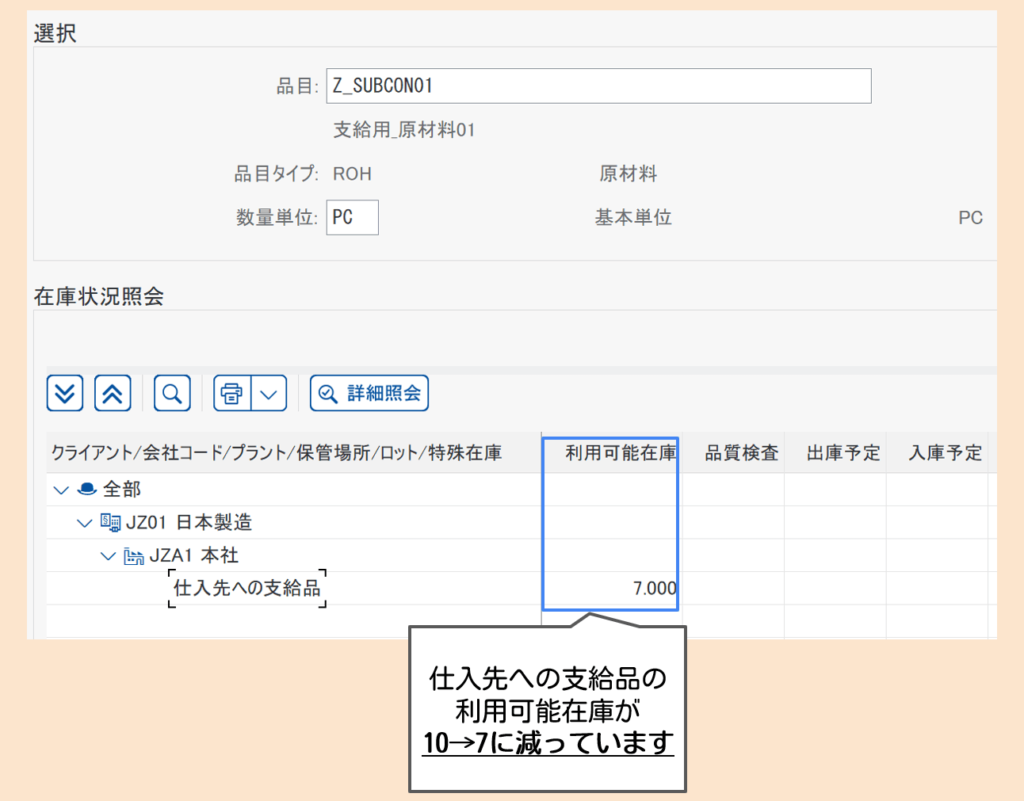The width and height of the screenshot is (1024, 801).
Task: Click the 詳細照会 button
Action: pos(369,393)
